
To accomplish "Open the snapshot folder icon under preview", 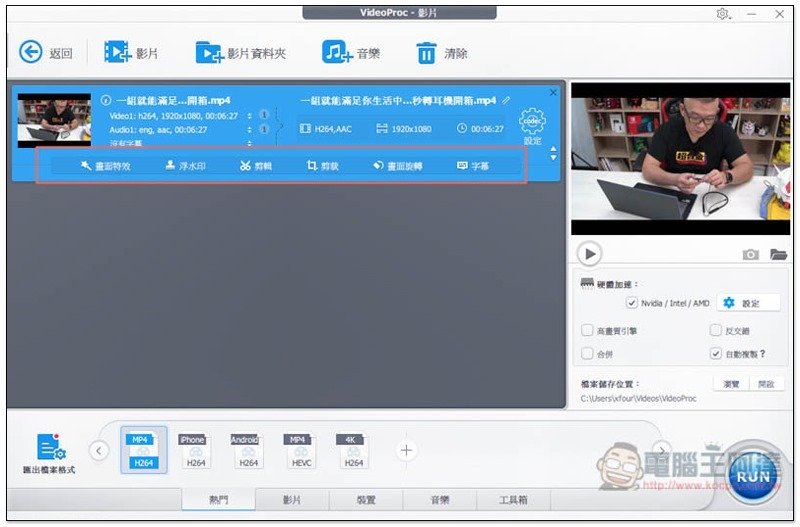I will click(x=778, y=254).
